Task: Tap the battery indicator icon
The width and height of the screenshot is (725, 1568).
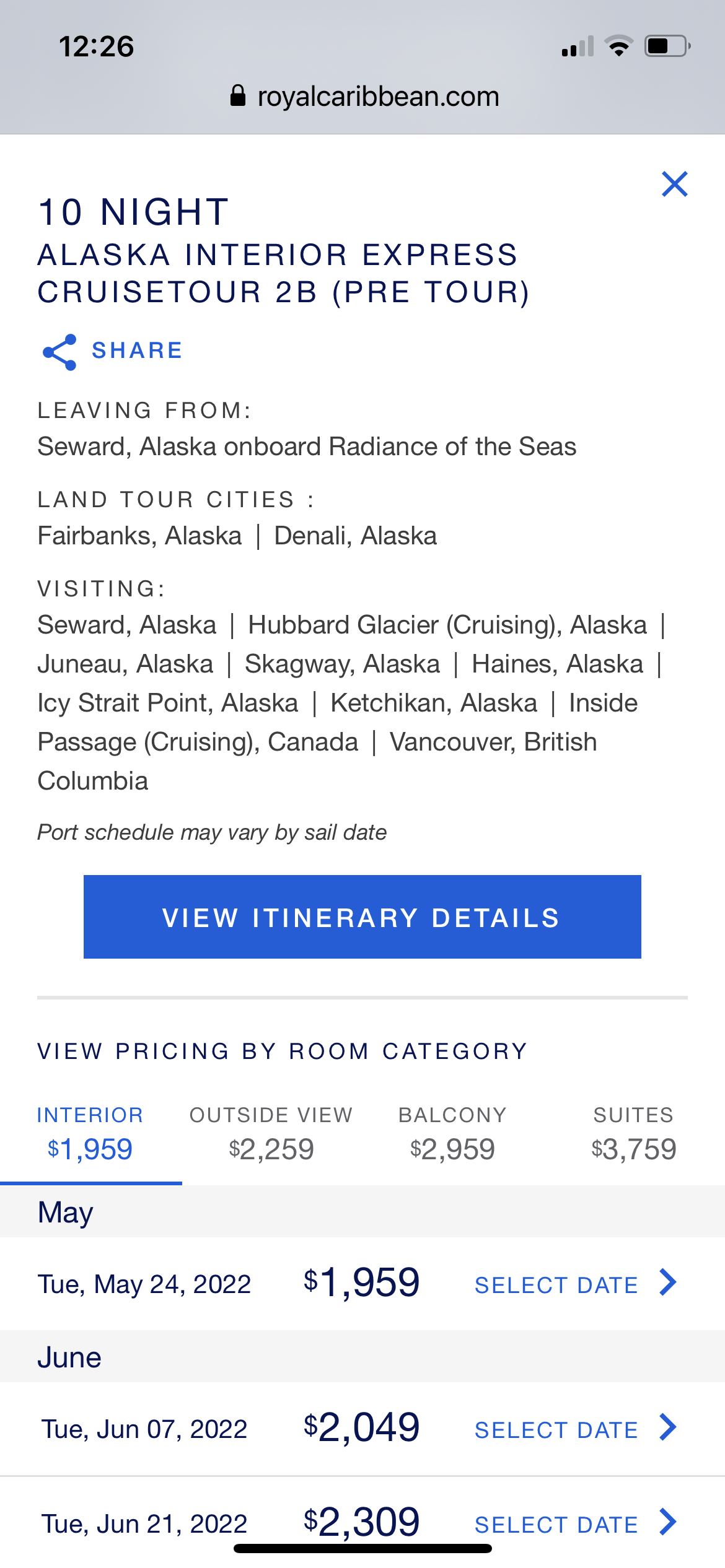Action: pos(668,46)
